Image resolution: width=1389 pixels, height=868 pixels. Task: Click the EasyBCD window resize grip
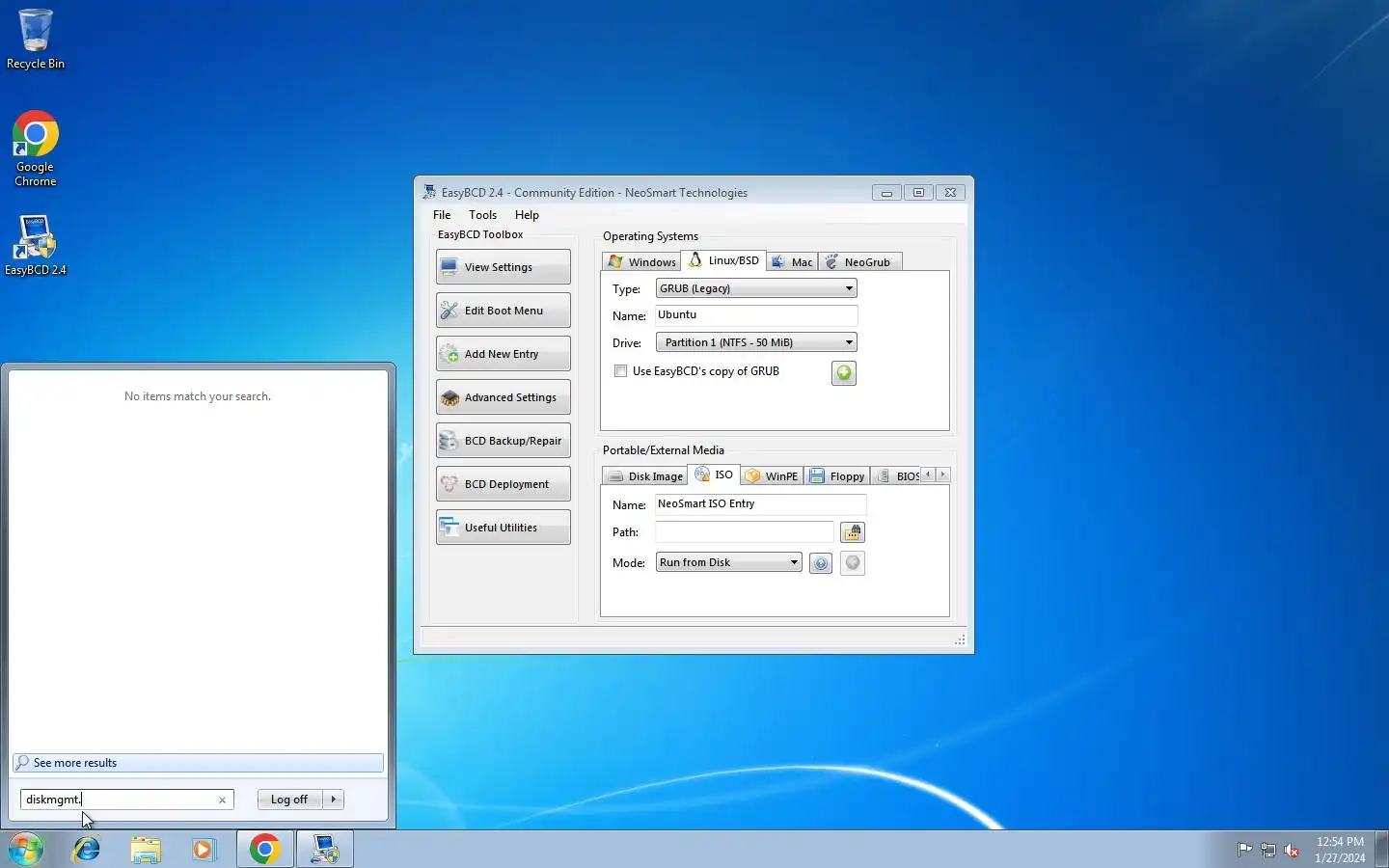tap(960, 640)
